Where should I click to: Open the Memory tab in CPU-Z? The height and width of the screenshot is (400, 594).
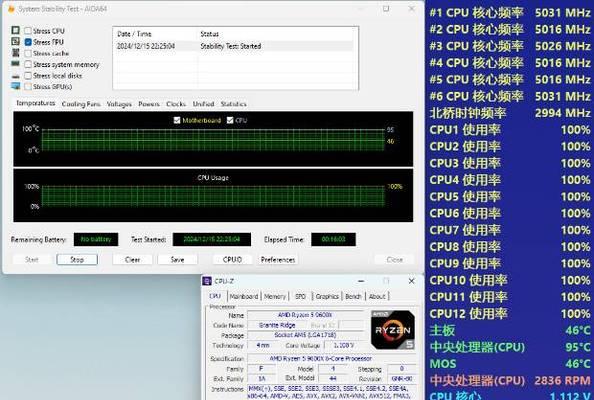275,296
